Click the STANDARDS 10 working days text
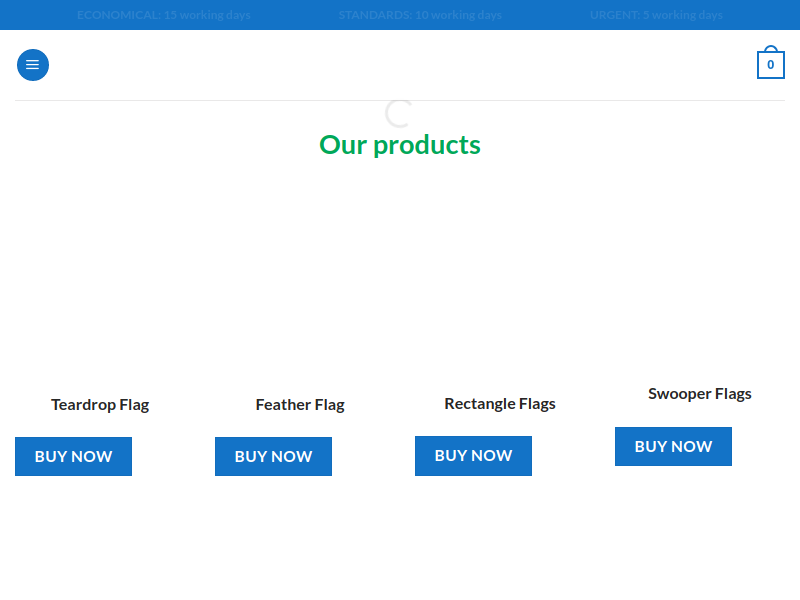The width and height of the screenshot is (800, 600). [x=420, y=15]
